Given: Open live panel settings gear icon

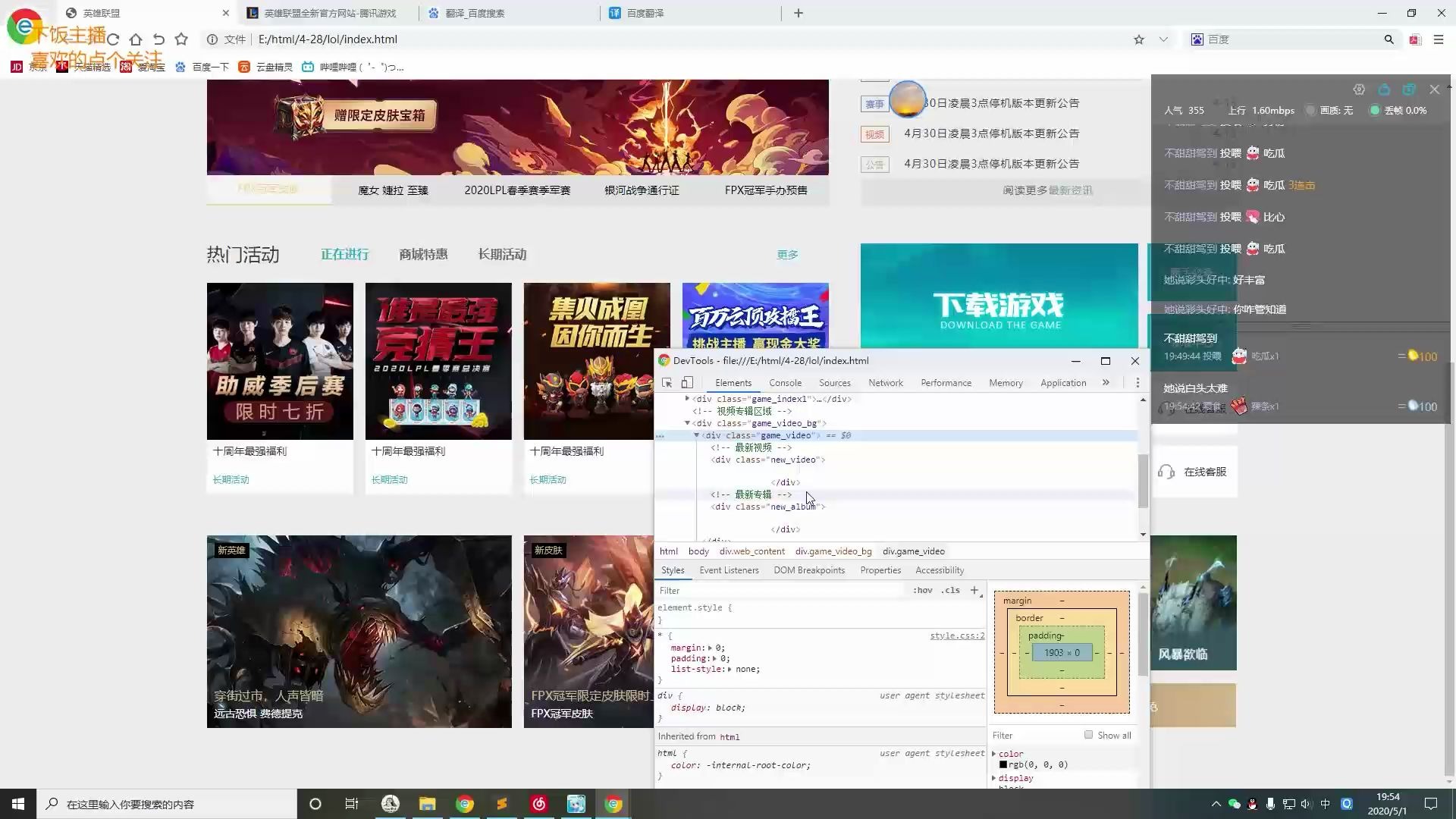Looking at the screenshot, I should [1359, 89].
